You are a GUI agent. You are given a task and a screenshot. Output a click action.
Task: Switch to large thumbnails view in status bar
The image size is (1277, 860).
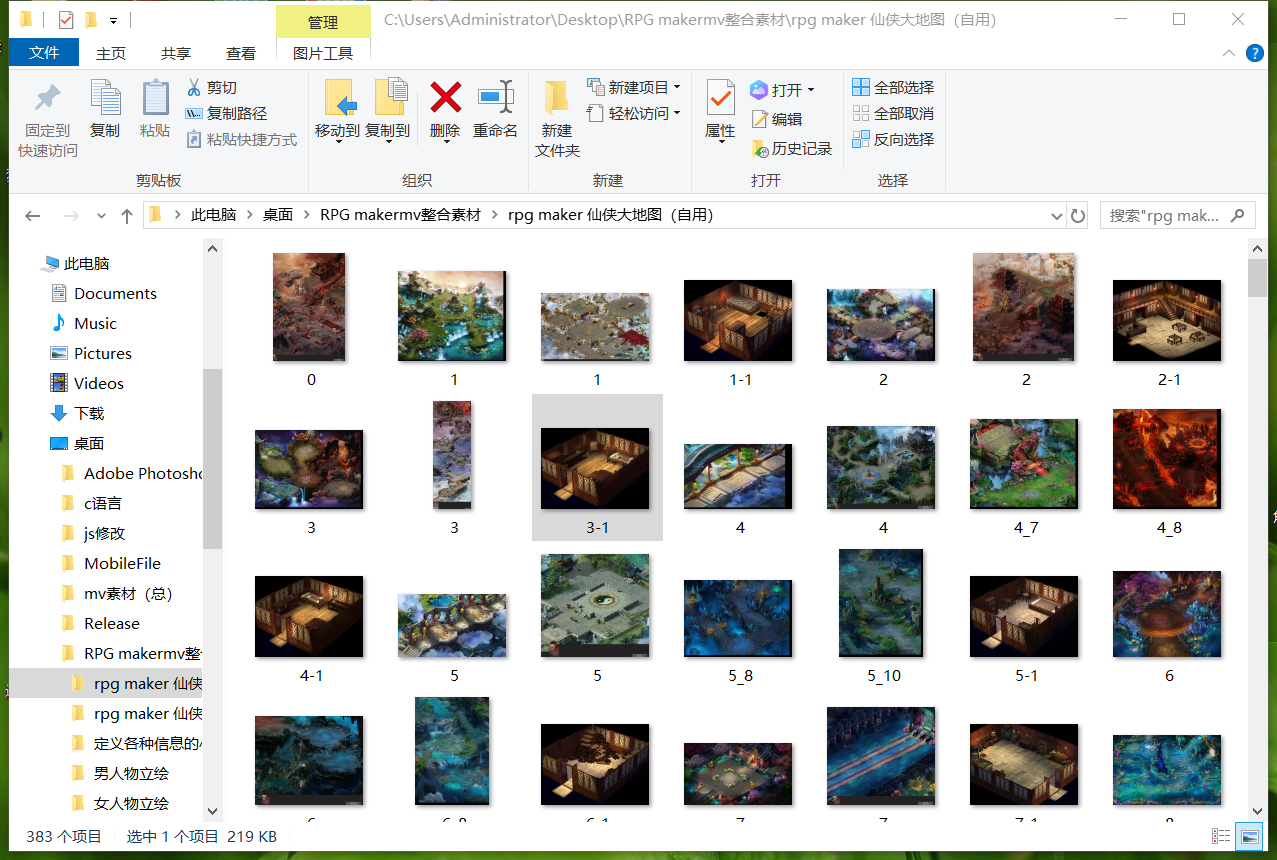click(x=1249, y=836)
